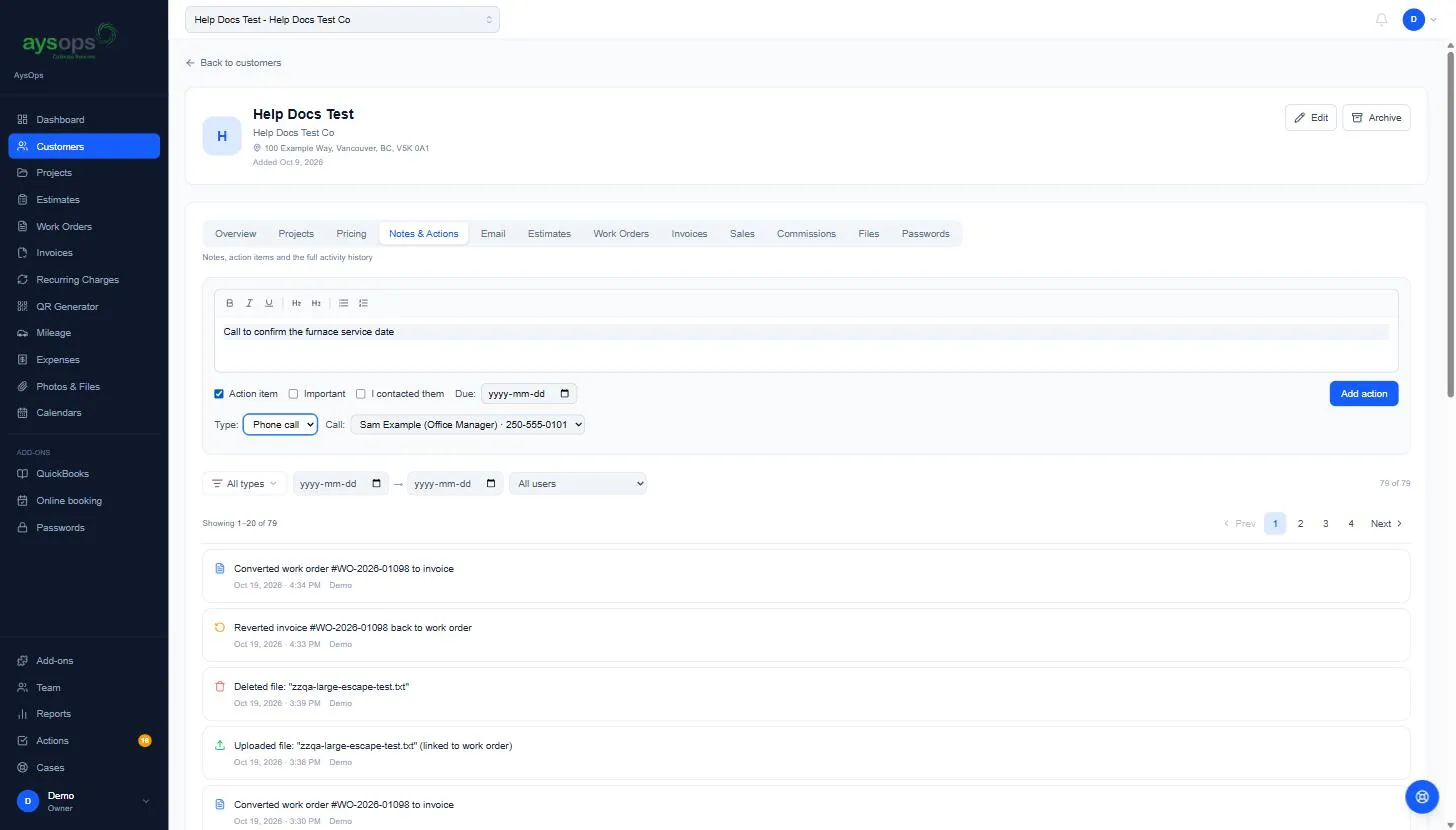Image resolution: width=1456 pixels, height=830 pixels.
Task: Apply bold formatting in note editor
Action: [x=229, y=303]
